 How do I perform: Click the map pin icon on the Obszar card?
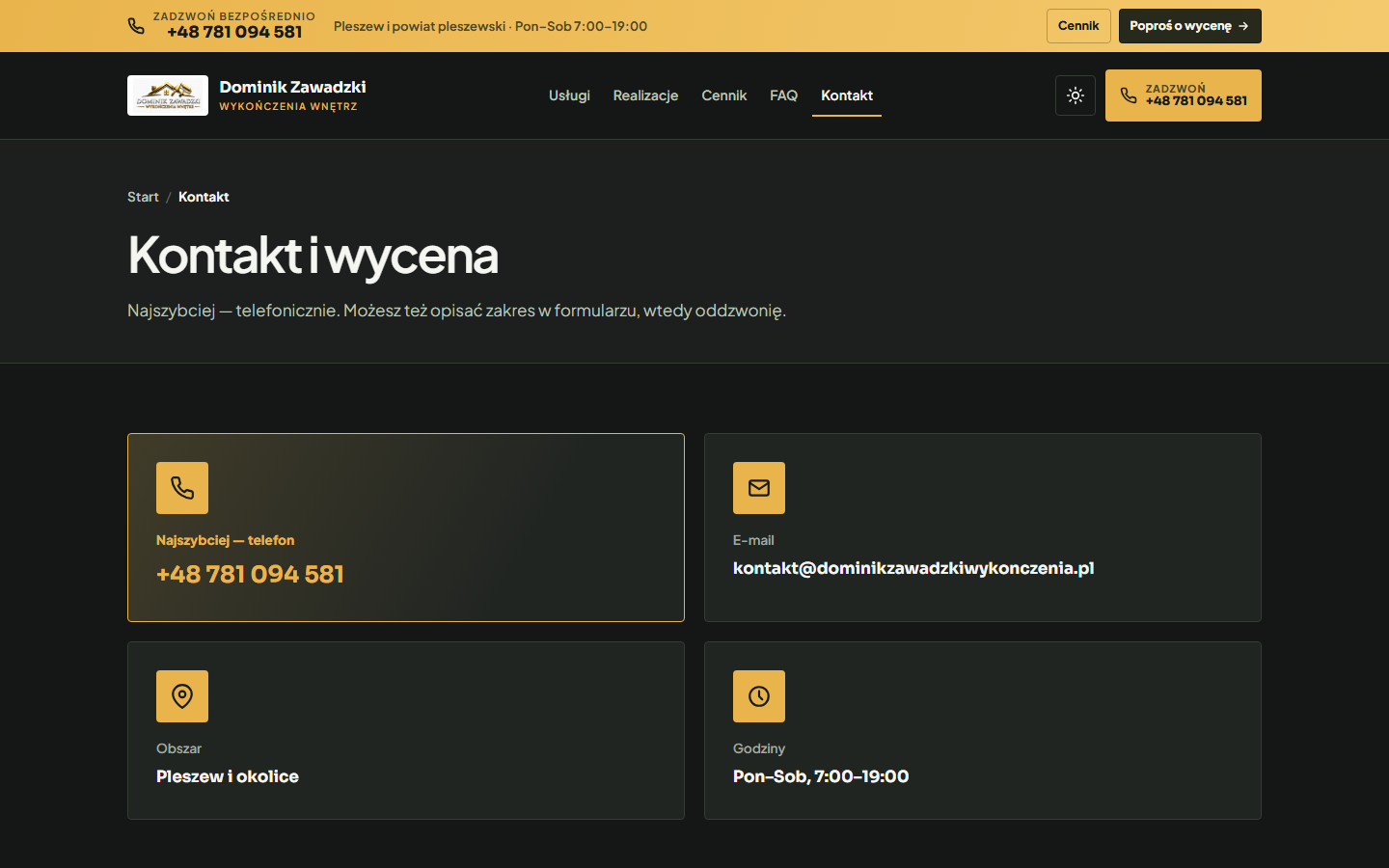pos(182,696)
